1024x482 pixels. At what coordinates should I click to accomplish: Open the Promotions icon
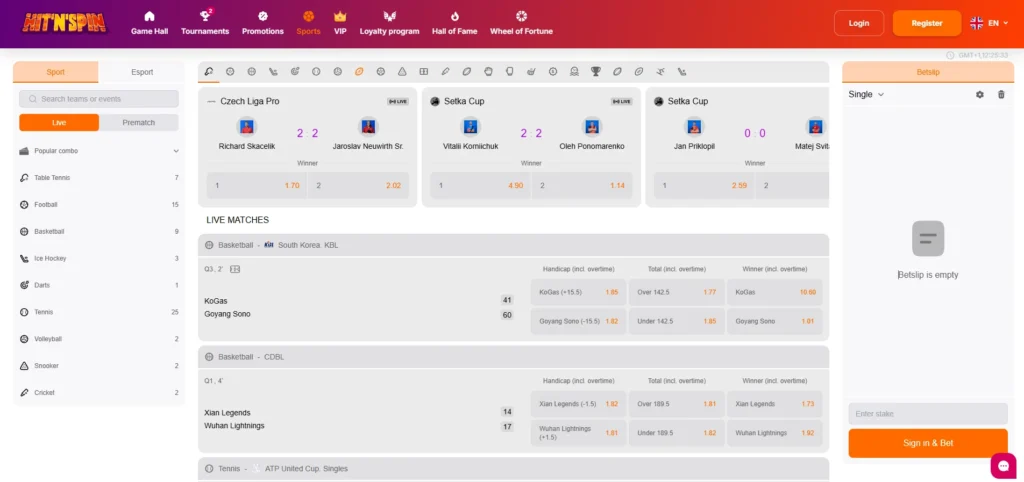coord(263,16)
